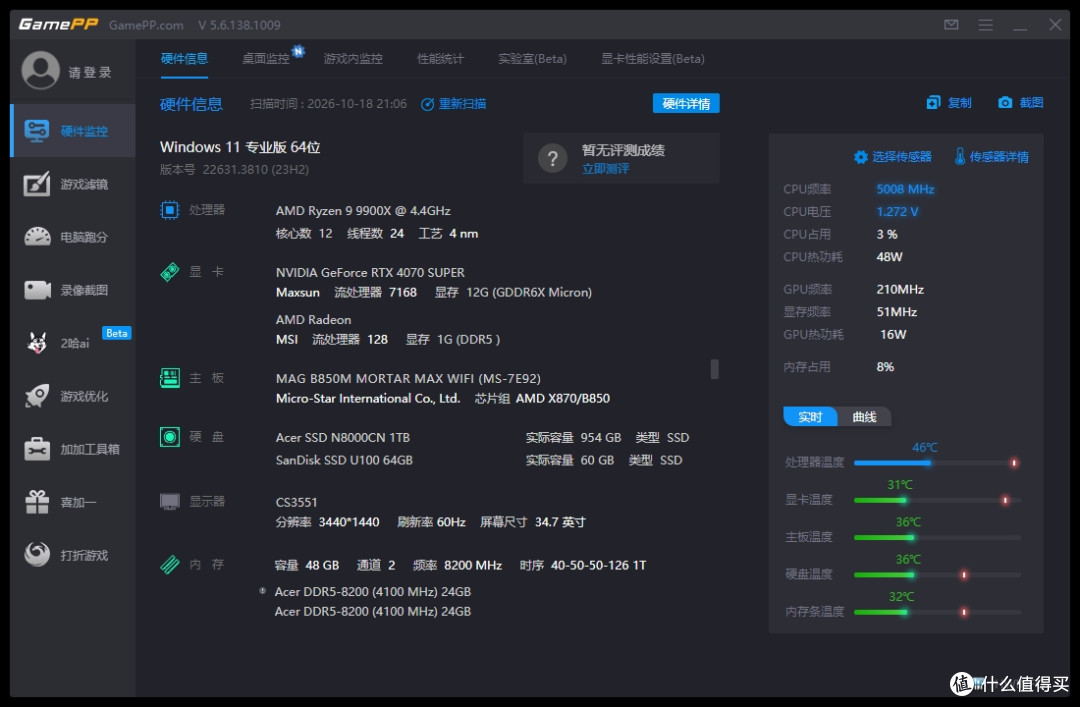Viewport: 1080px width, 707px height.
Task: Switch to the 实验室(Beta) tab
Action: pyautogui.click(x=532, y=59)
